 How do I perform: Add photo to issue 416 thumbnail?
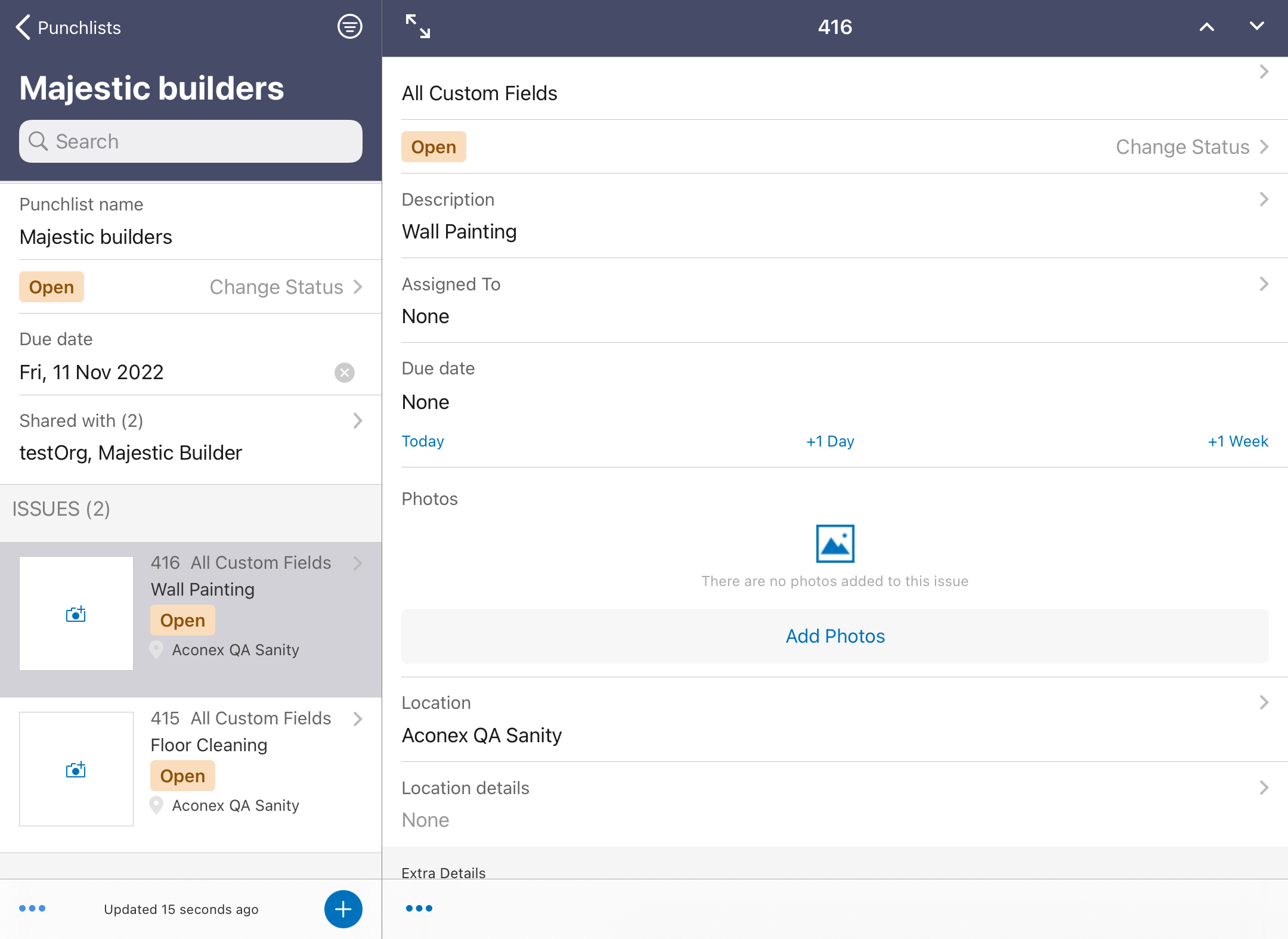76,613
